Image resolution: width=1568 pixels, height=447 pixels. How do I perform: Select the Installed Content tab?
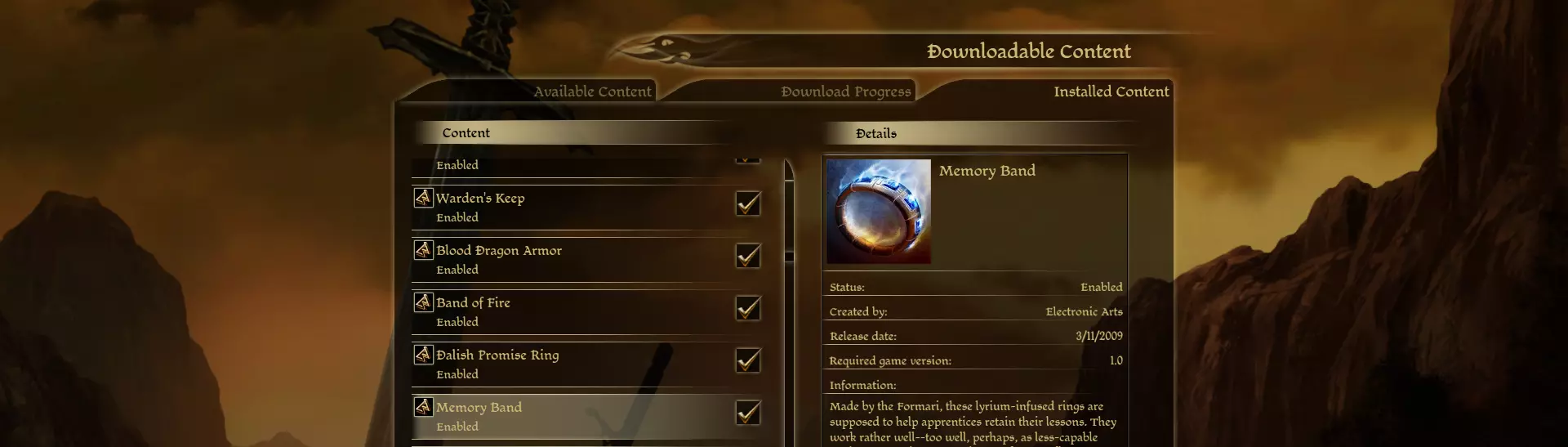click(1111, 92)
